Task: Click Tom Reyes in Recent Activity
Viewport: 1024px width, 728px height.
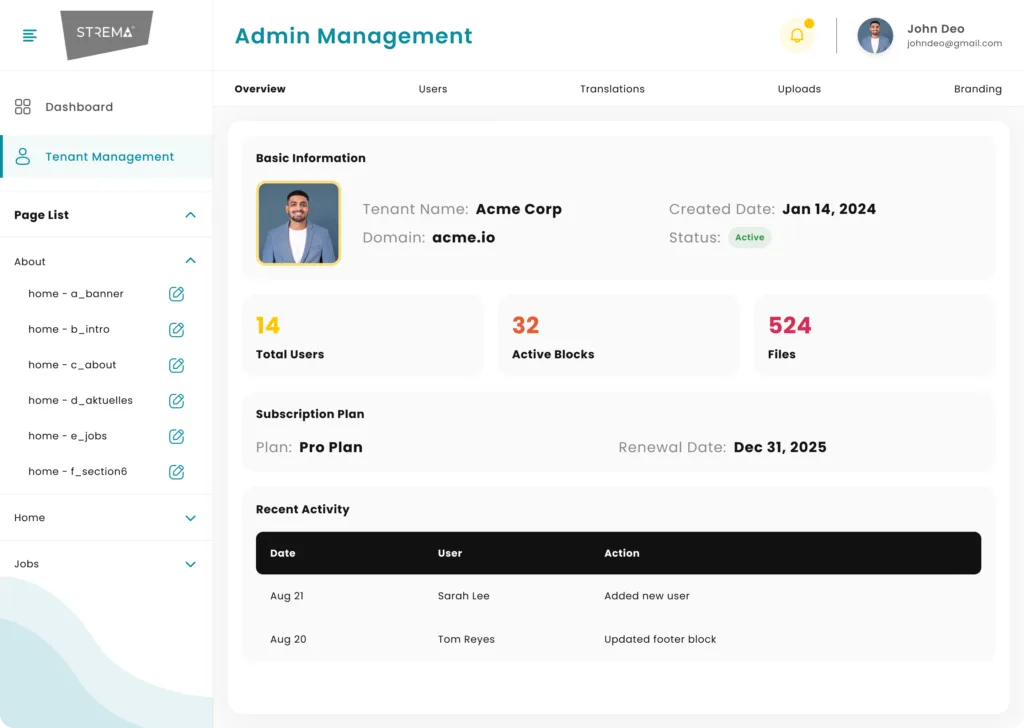Action: point(466,639)
